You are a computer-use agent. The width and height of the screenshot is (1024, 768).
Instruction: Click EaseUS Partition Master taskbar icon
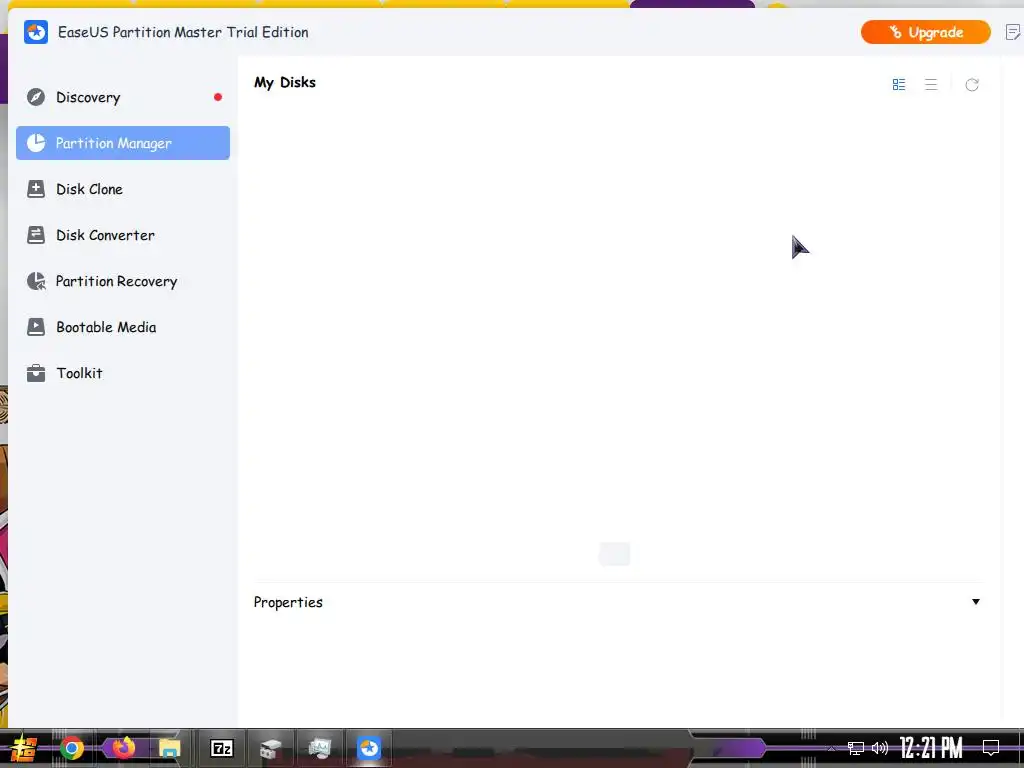click(x=369, y=748)
